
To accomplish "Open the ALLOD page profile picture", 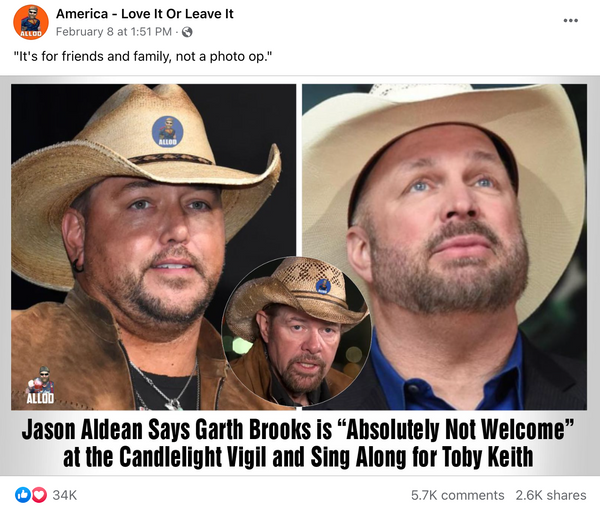I will click(31, 22).
